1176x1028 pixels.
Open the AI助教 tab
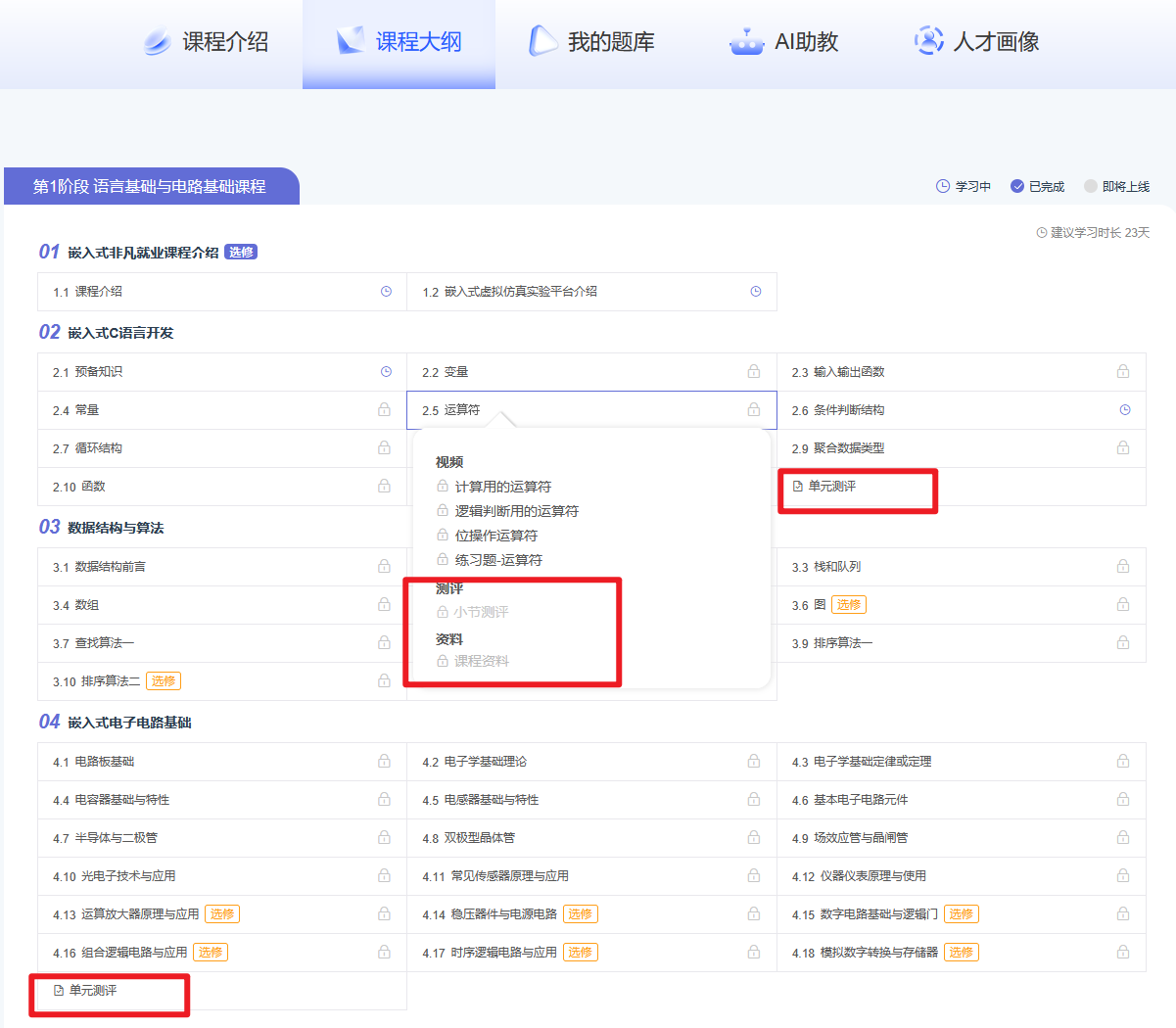point(784,42)
